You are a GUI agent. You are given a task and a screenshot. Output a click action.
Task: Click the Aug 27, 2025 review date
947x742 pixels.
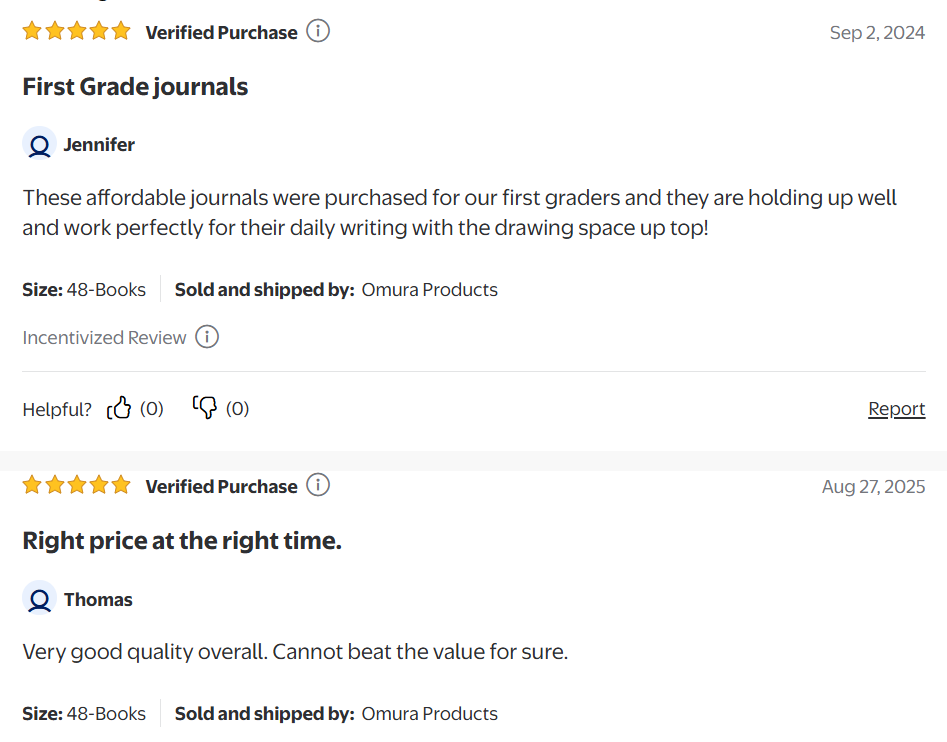pyautogui.click(x=873, y=487)
